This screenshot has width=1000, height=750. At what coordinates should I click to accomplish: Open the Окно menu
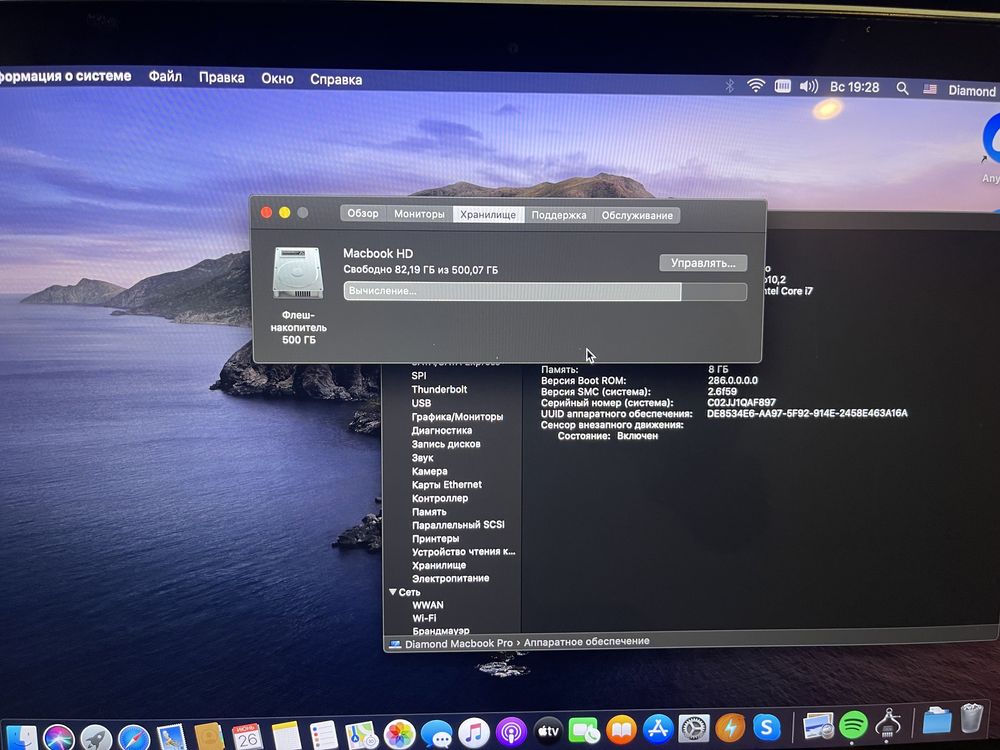[277, 78]
